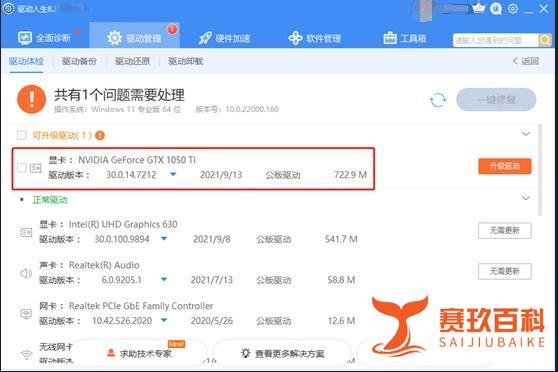Screen dimensions: 558x372
Task: Open the 全面诊断 tab
Action: (44, 38)
